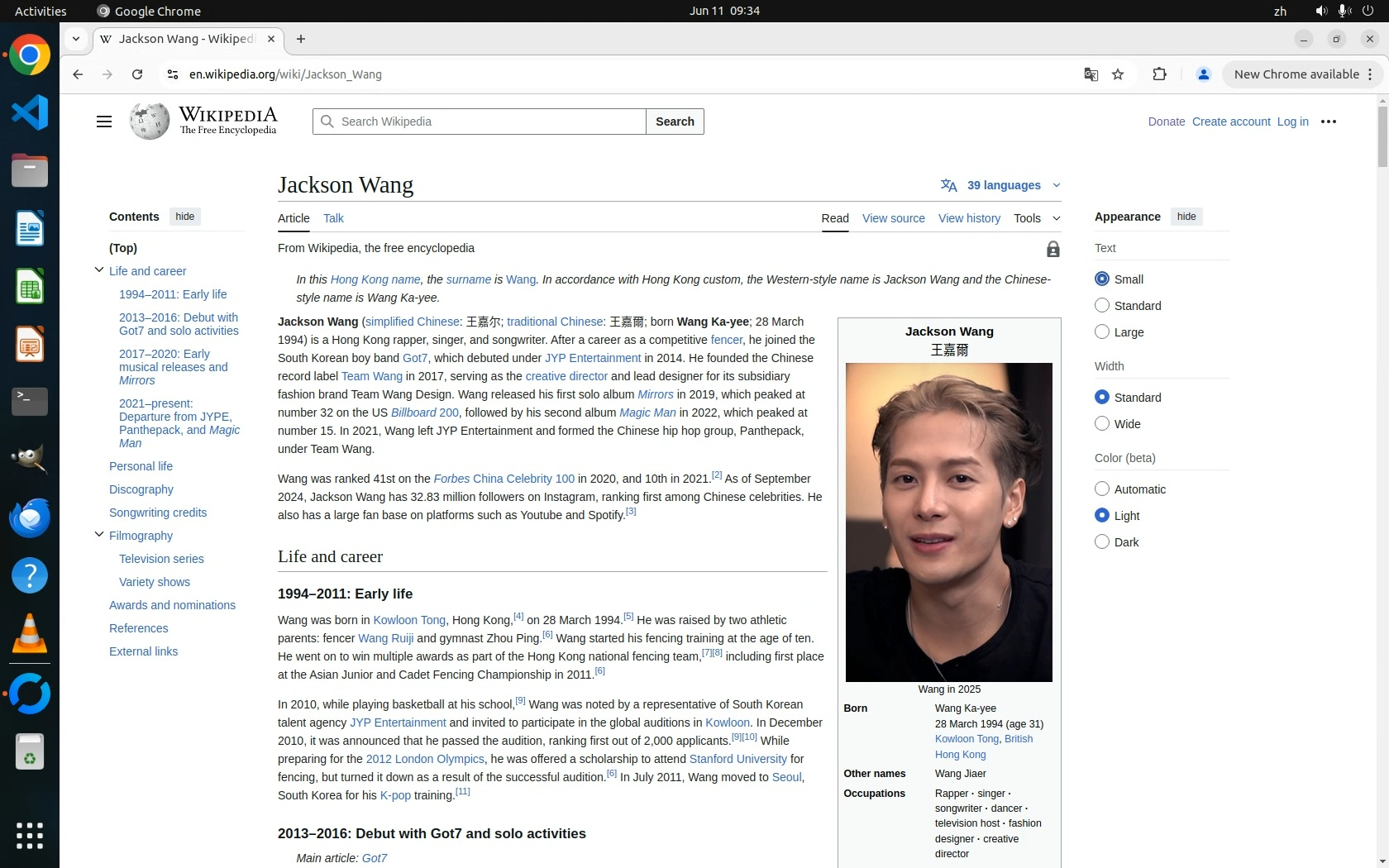The image size is (1389, 868).
Task: Open the Wikipedia main menu hamburger icon
Action: click(x=103, y=122)
